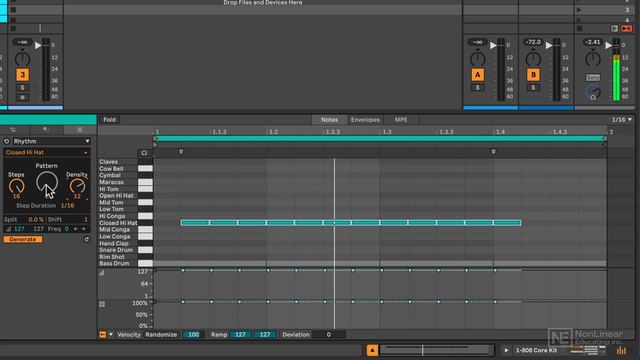Switch to the Notes tab
Viewport: 640px width, 360px height.
[x=329, y=120]
